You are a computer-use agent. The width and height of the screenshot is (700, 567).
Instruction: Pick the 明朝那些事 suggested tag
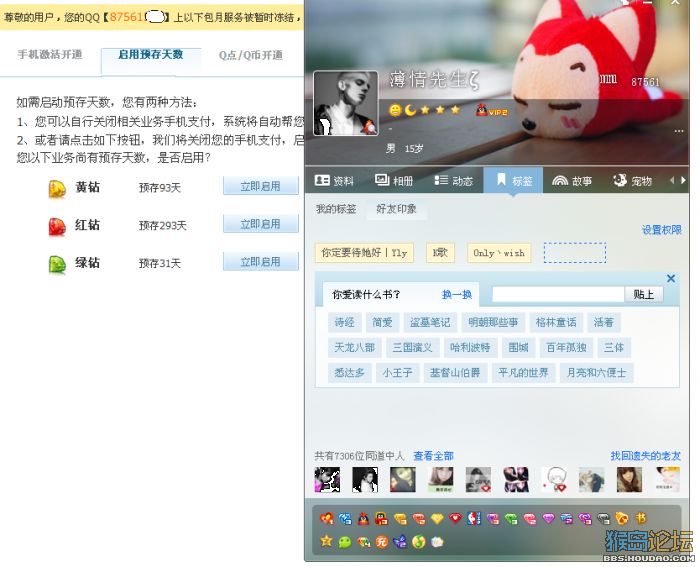point(493,322)
